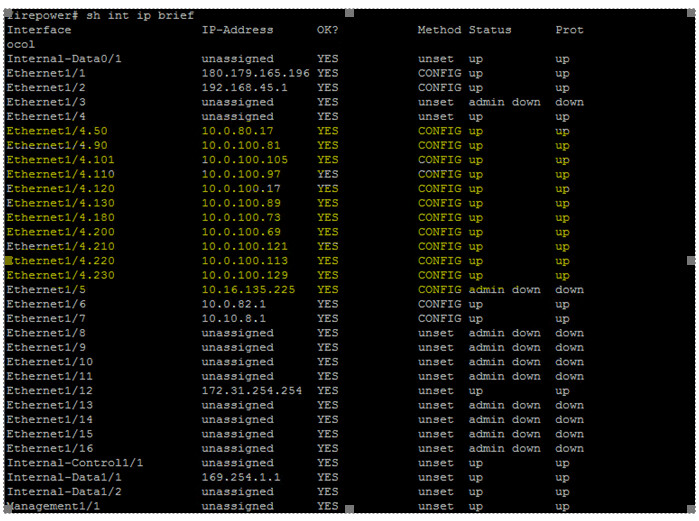
Task: Click the Interface column header
Action: 38,30
